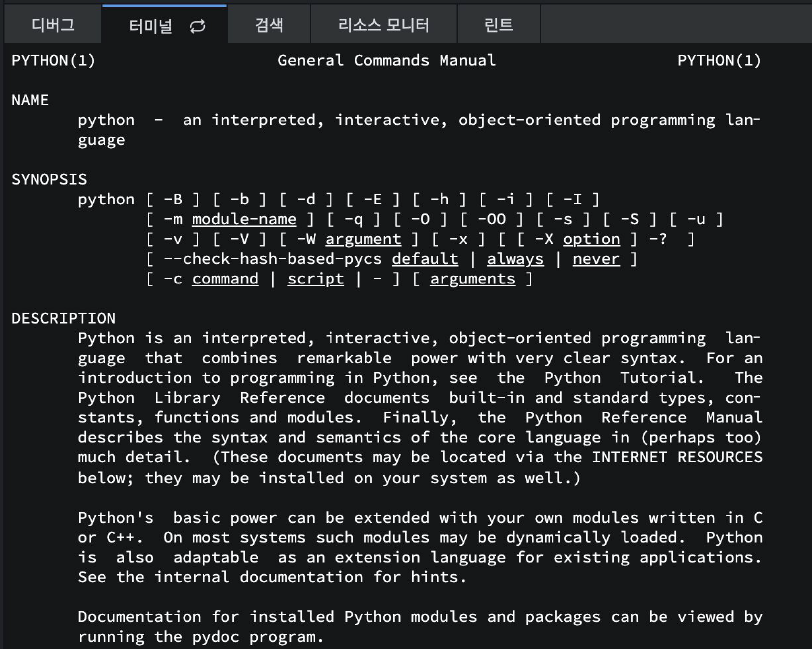812x650 pixels.
Task: Switch to the 디버그 tab
Action: [53, 25]
